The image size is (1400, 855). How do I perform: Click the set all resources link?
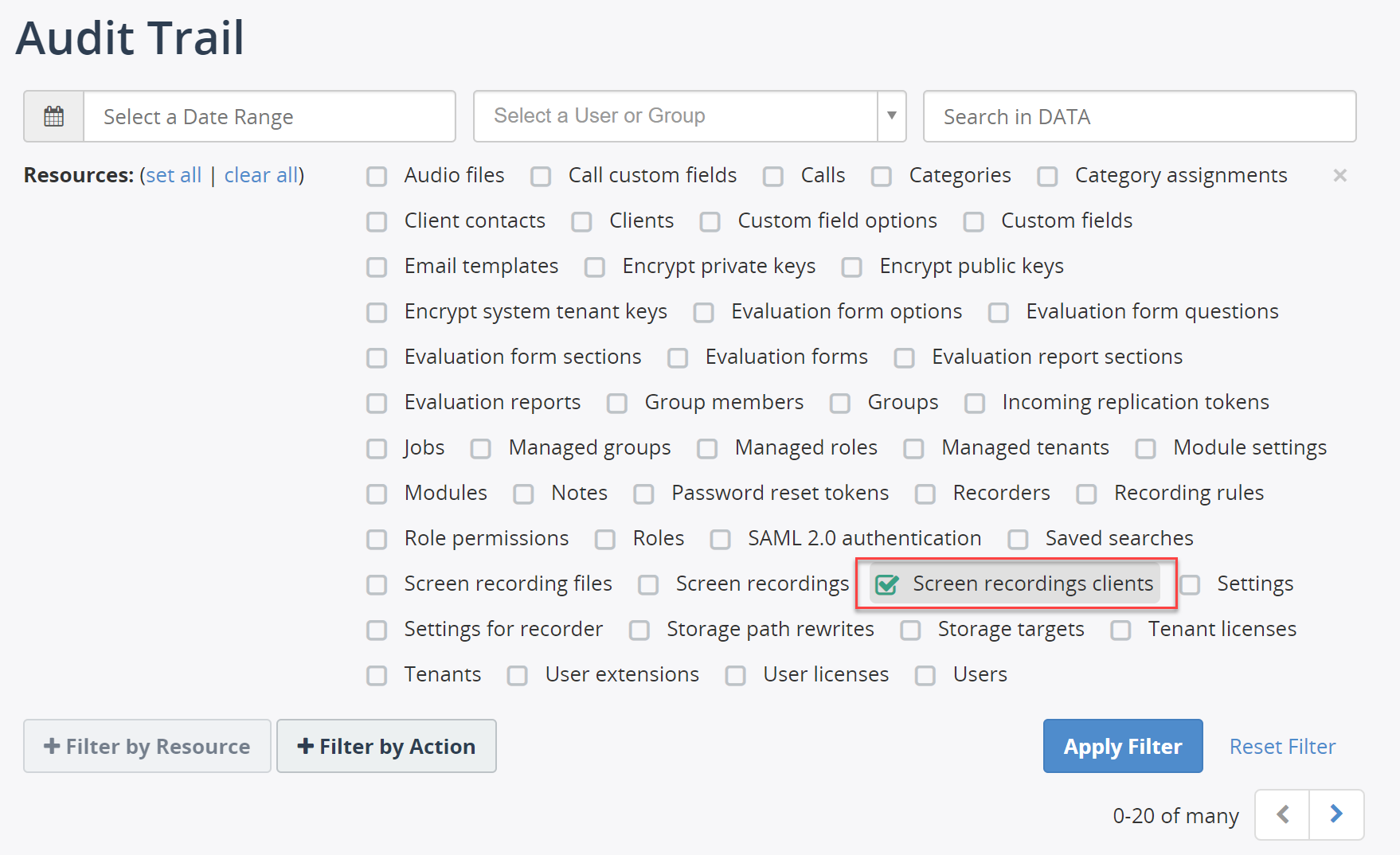[x=174, y=175]
